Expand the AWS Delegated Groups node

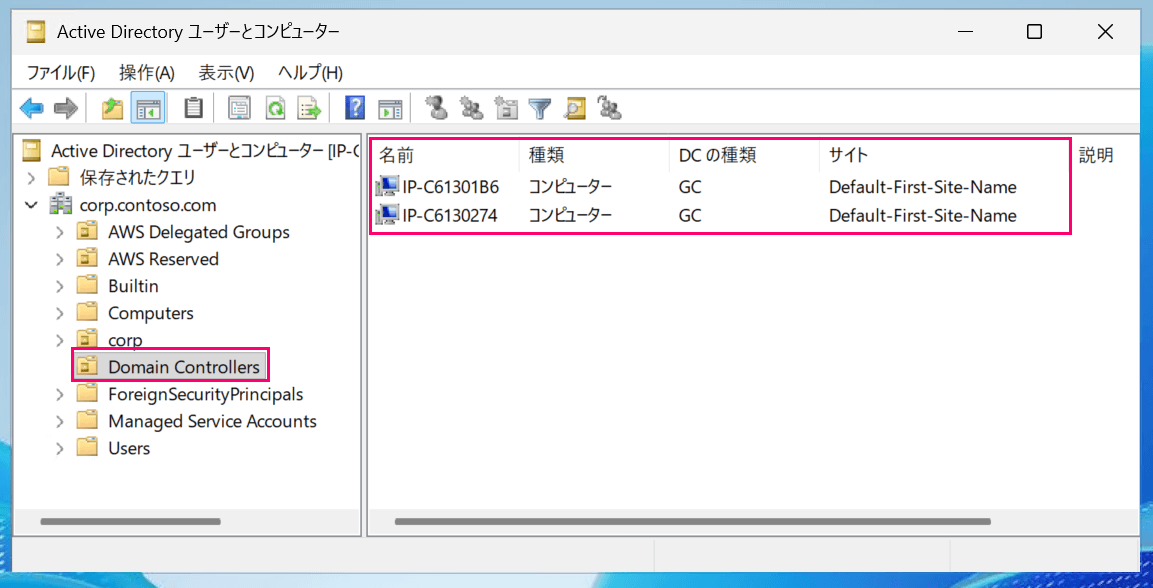[60, 232]
